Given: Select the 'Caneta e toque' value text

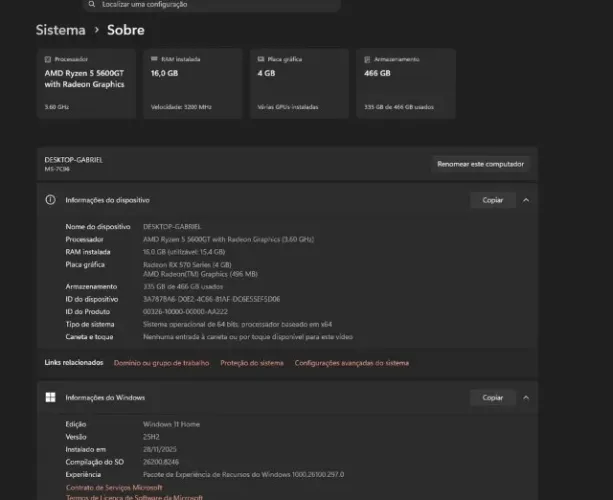Looking at the screenshot, I should [x=248, y=337].
